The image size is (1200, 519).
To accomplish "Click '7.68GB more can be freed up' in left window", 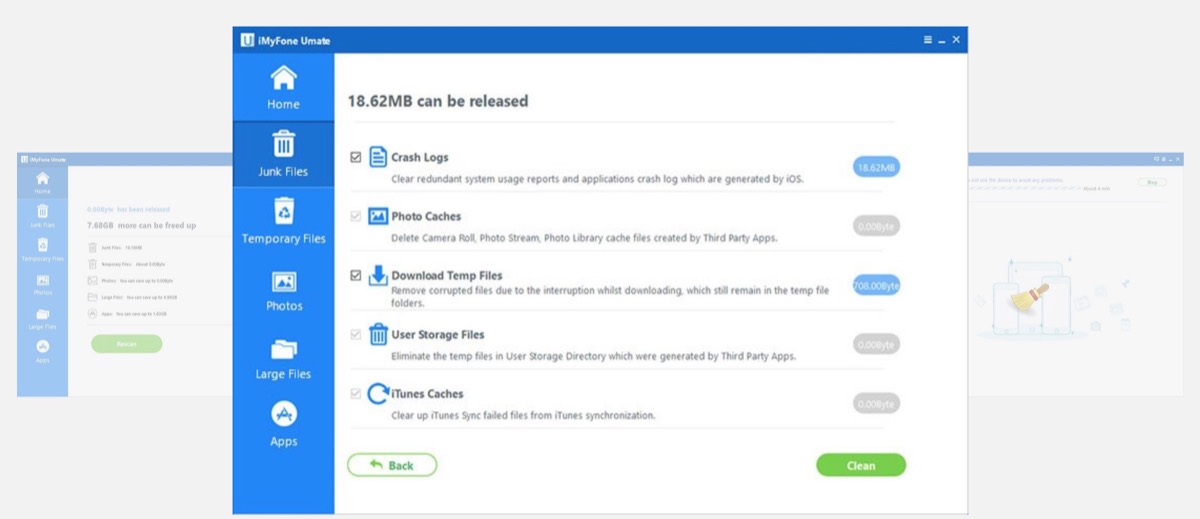I will click(x=142, y=225).
